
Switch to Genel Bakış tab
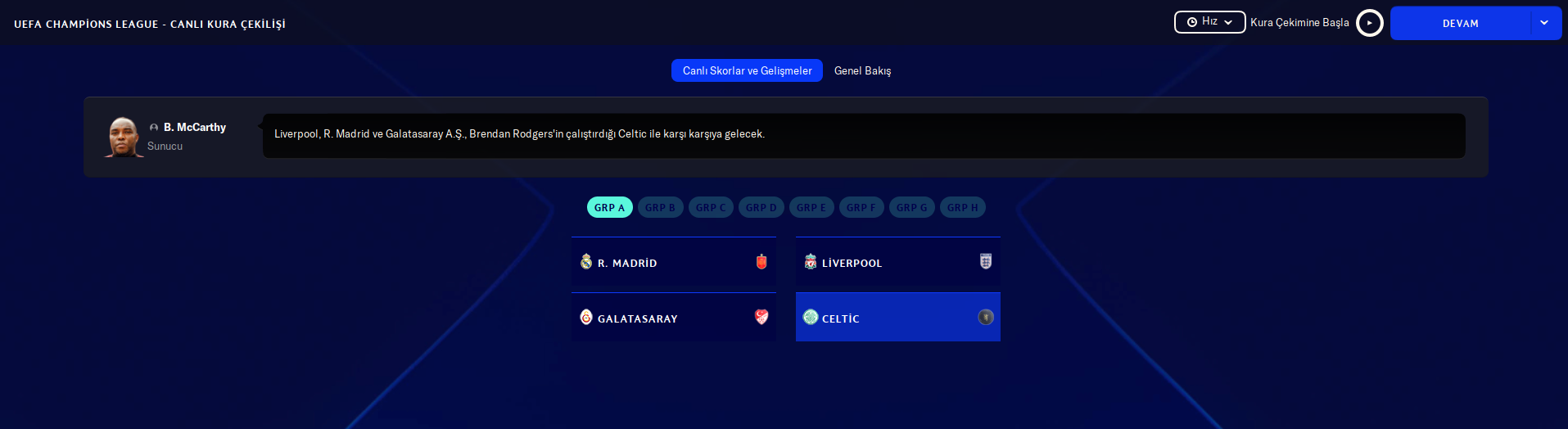pyautogui.click(x=862, y=71)
